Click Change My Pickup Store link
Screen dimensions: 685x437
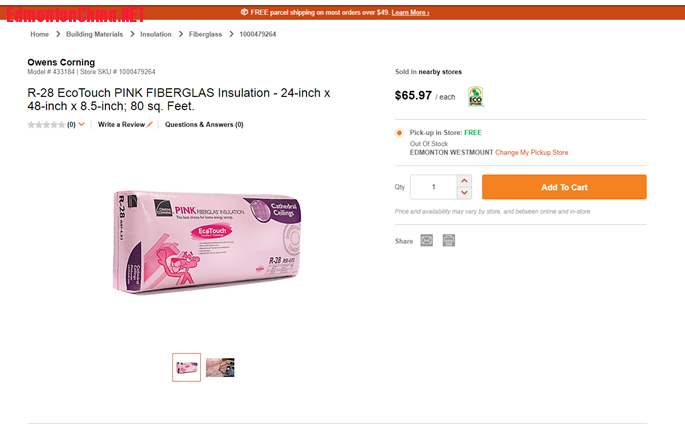(531, 153)
